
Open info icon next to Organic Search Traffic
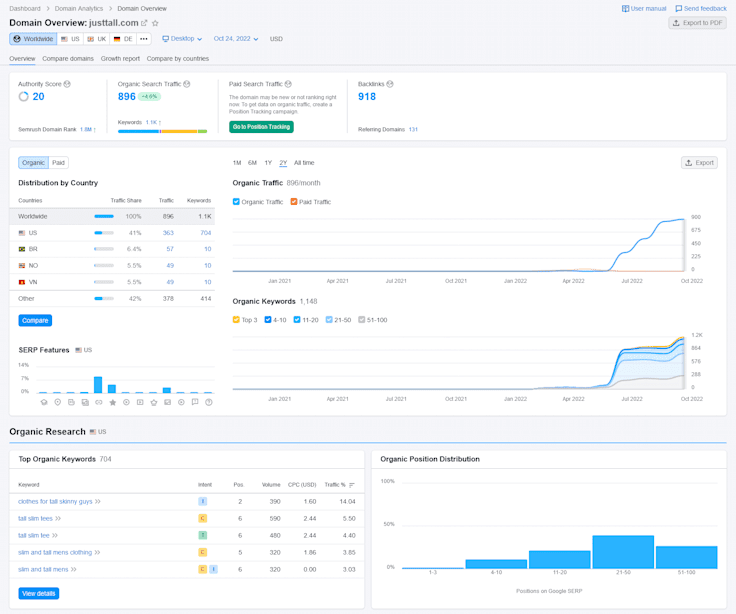tap(187, 84)
